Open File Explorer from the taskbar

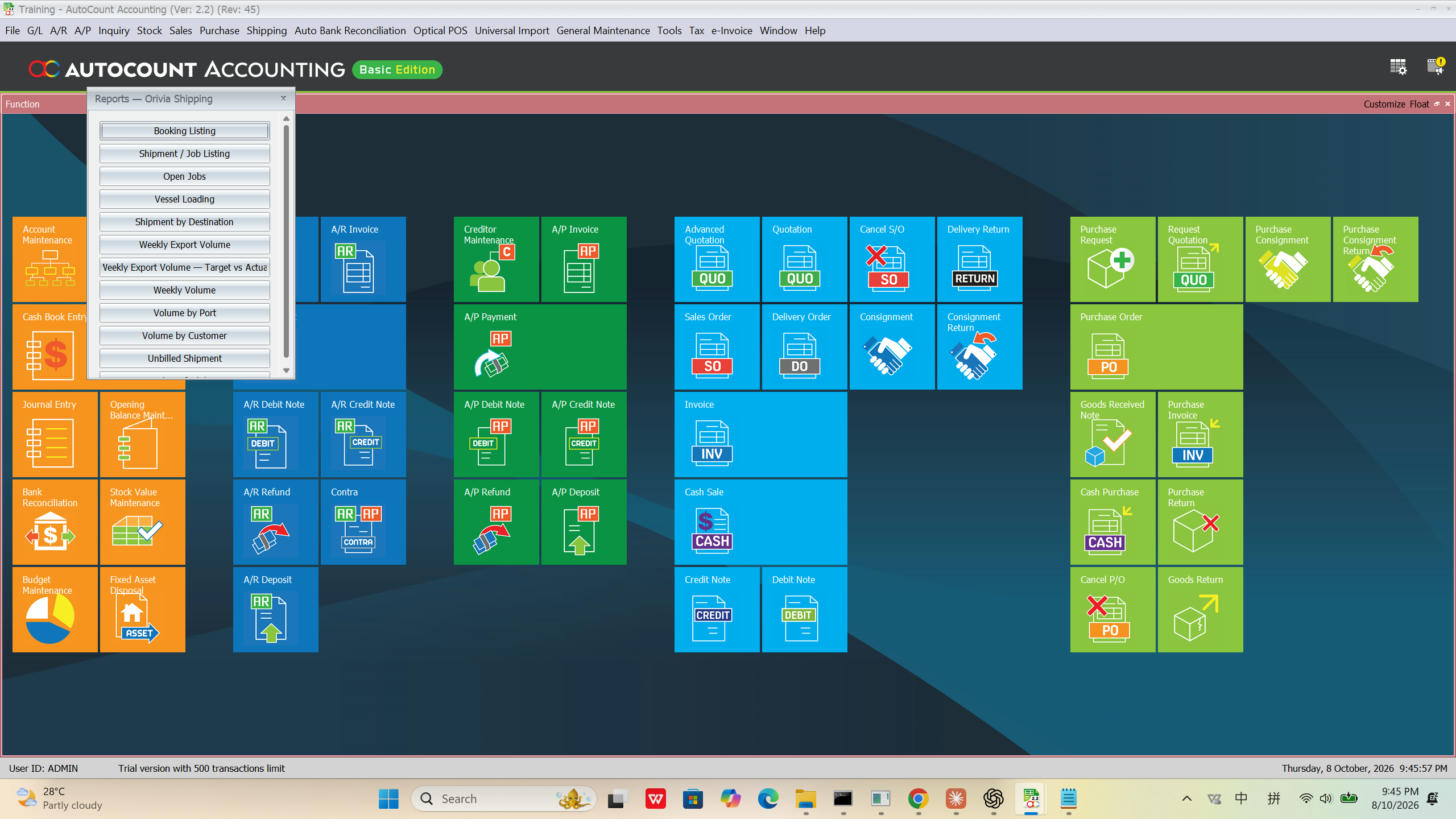[806, 799]
